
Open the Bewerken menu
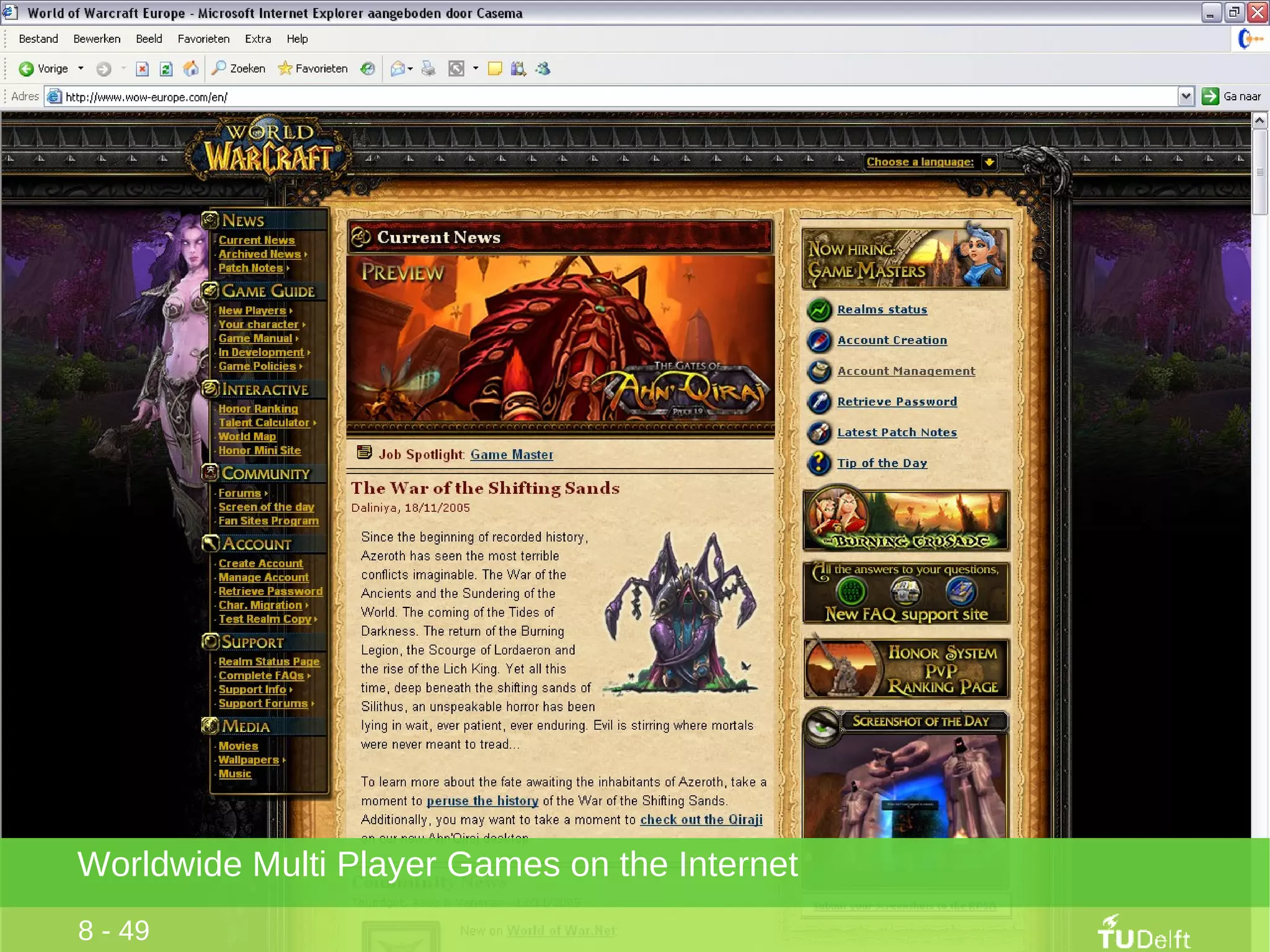click(x=97, y=38)
